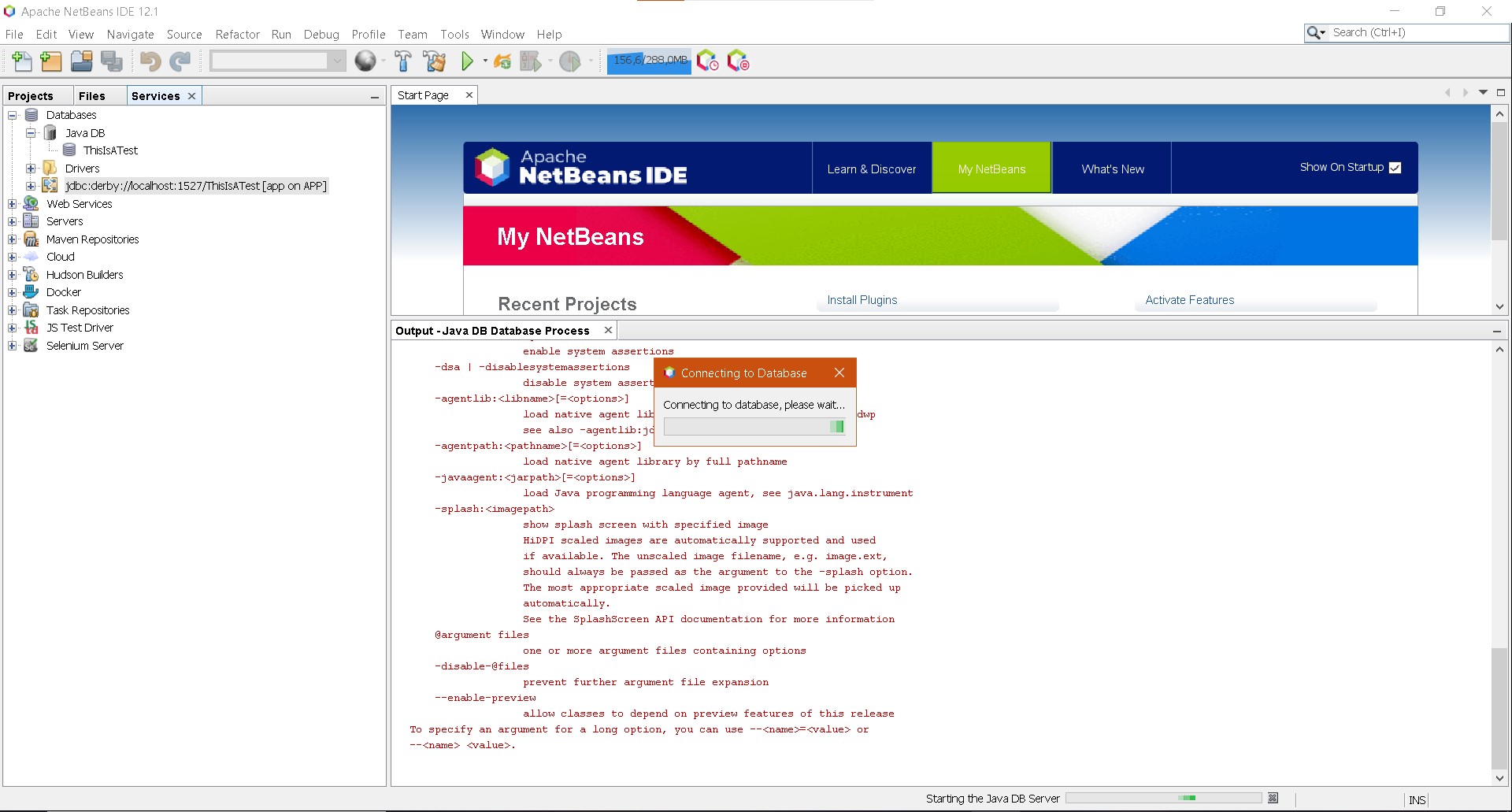Click the Web Services node icon
Image resolution: width=1512 pixels, height=812 pixels.
tap(31, 203)
